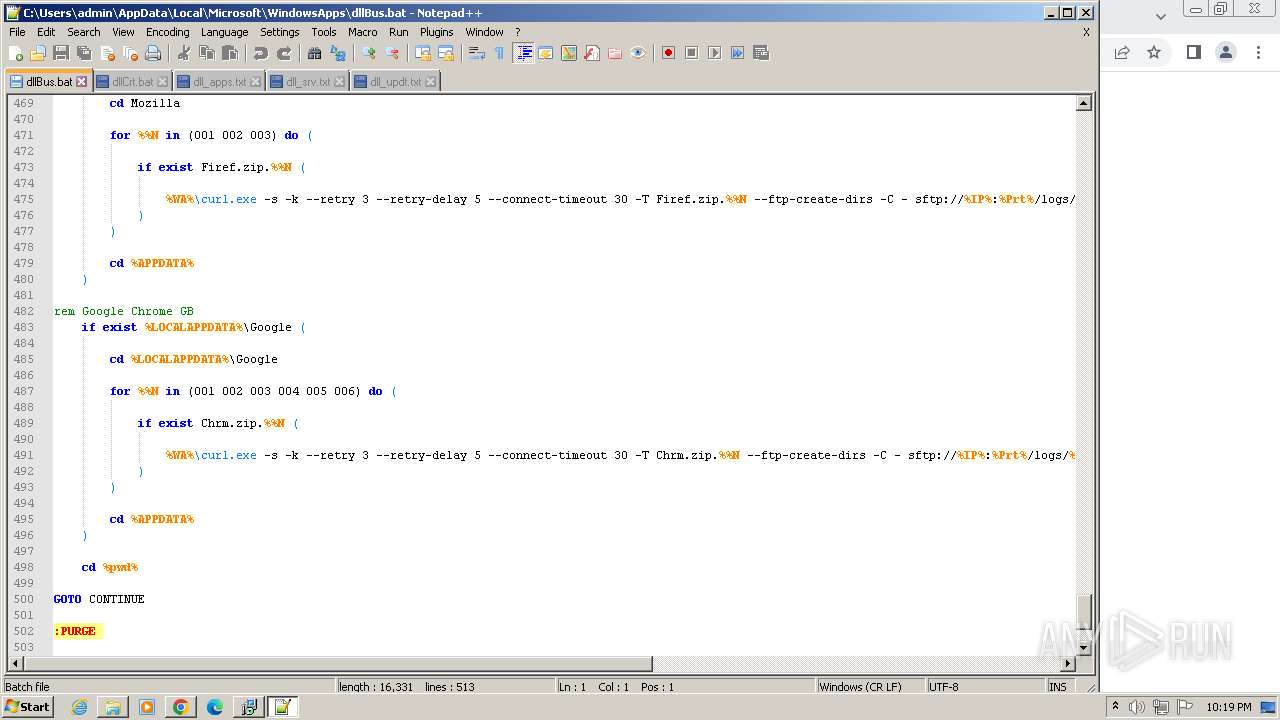Toggle the Monitoring eye icon
The height and width of the screenshot is (720, 1280).
638,53
